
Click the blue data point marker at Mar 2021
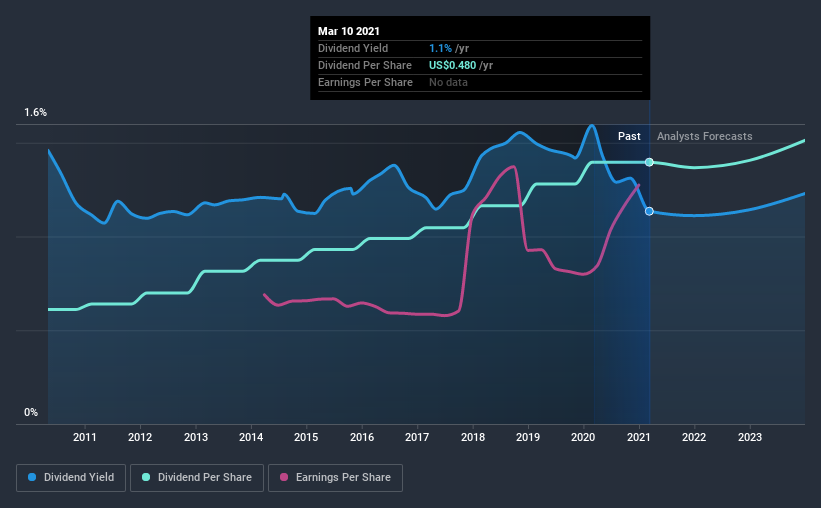649,211
